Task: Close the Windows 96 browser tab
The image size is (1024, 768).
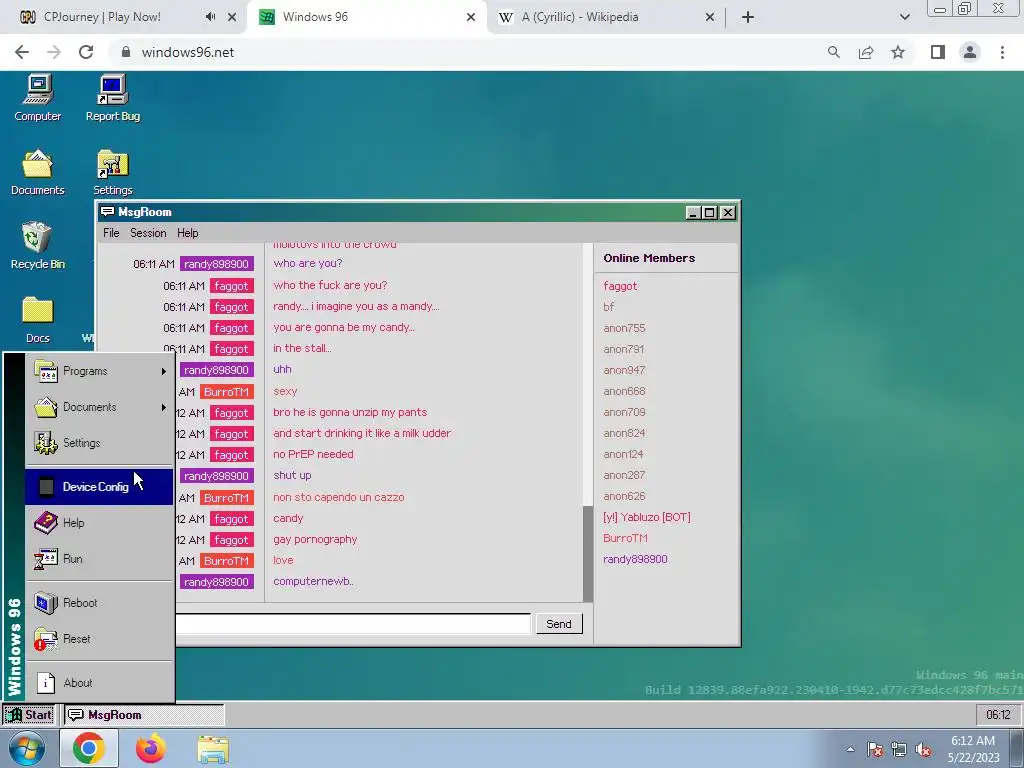Action: 471,17
